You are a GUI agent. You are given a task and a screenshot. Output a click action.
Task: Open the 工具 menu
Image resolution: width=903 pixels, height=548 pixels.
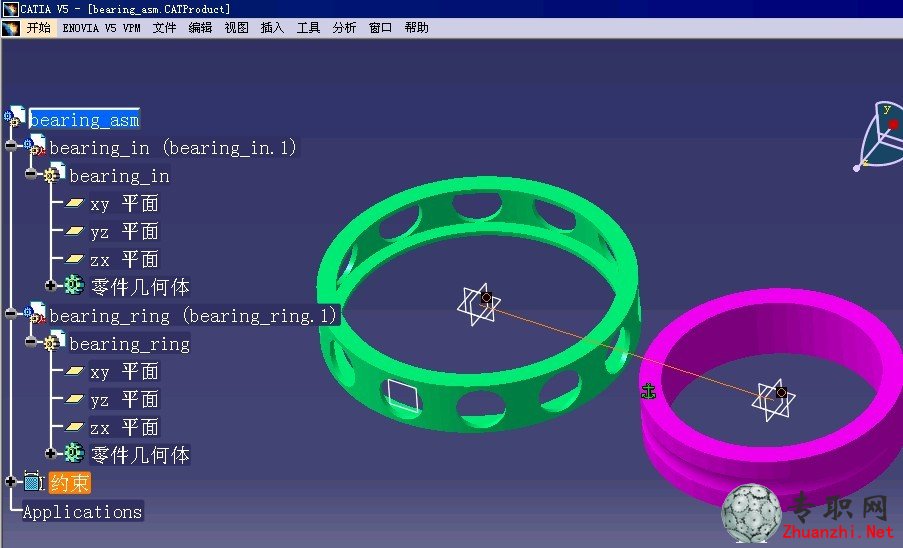(x=308, y=28)
